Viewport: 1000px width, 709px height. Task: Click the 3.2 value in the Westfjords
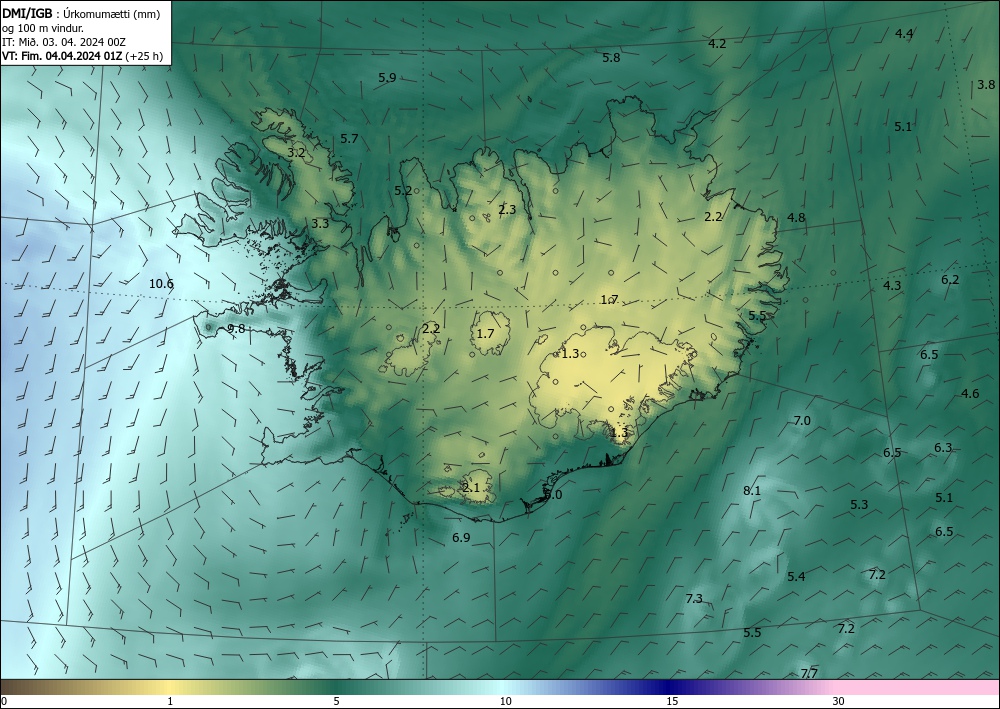coord(296,152)
